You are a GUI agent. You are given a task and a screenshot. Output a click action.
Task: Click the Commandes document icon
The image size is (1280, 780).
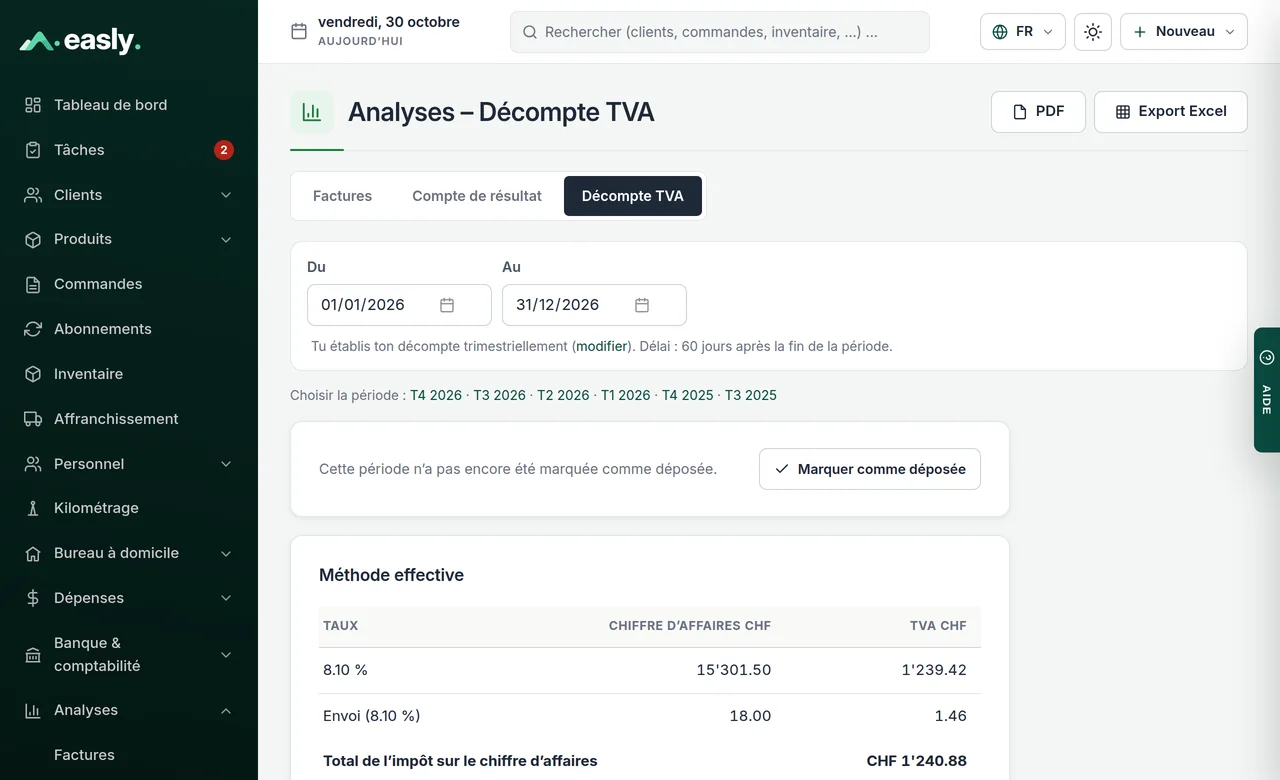coord(33,284)
